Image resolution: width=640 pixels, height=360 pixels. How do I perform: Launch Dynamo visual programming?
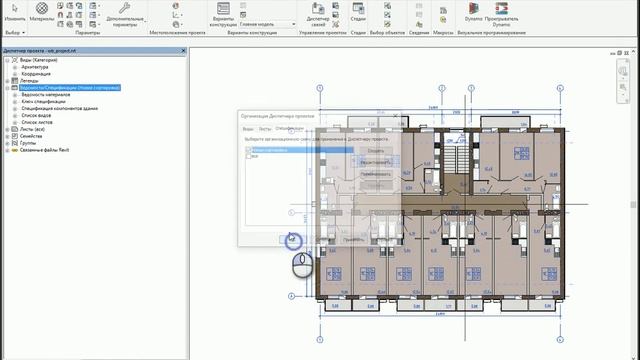(x=473, y=12)
